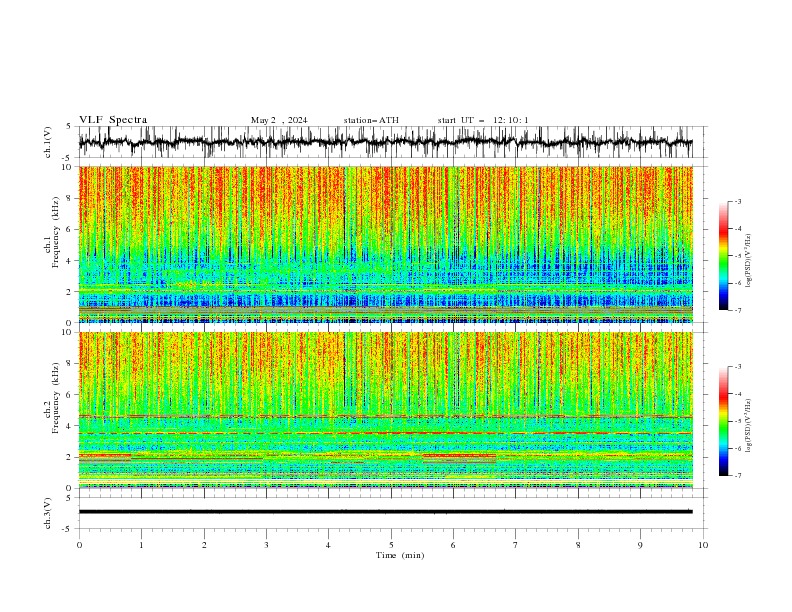Click the ch.1 spectrogram panel
Image resolution: width=792 pixels, height=612 pixels.
pos(385,244)
